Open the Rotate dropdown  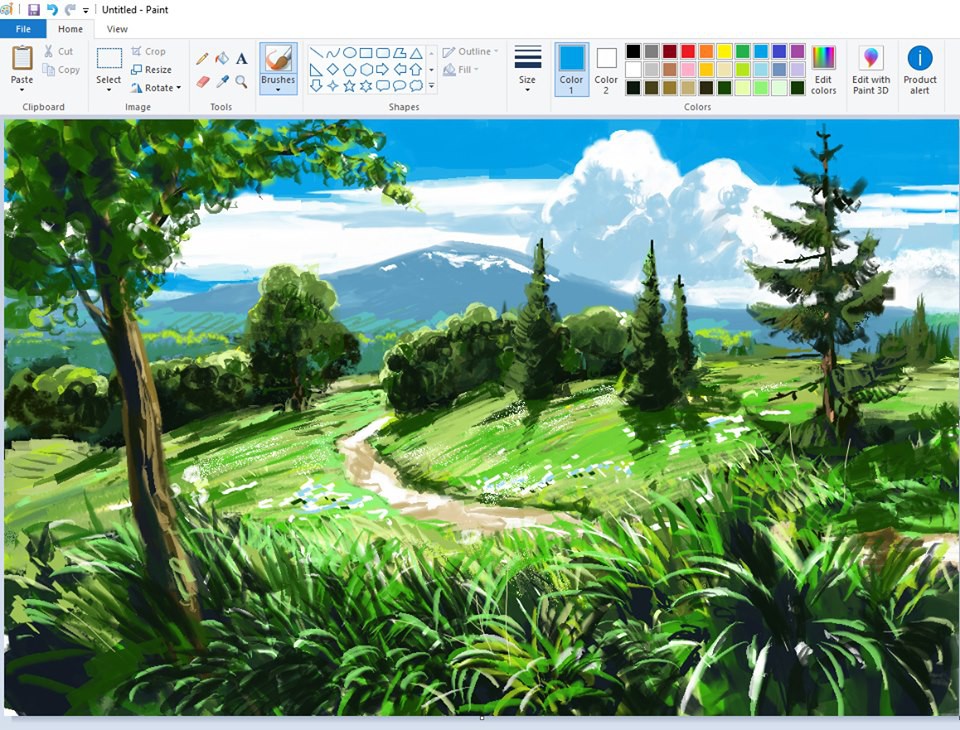(156, 88)
